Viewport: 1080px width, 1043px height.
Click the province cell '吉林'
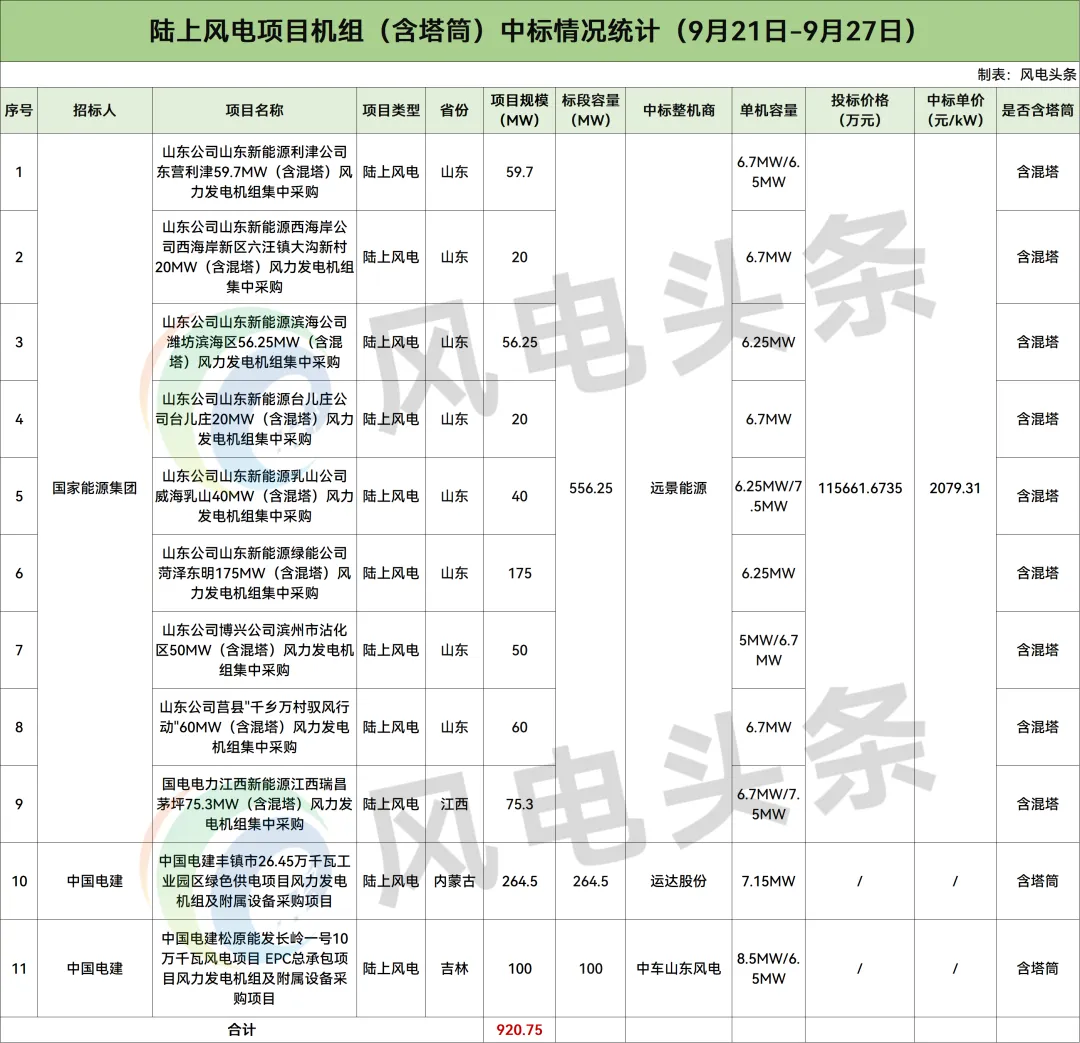click(x=454, y=969)
